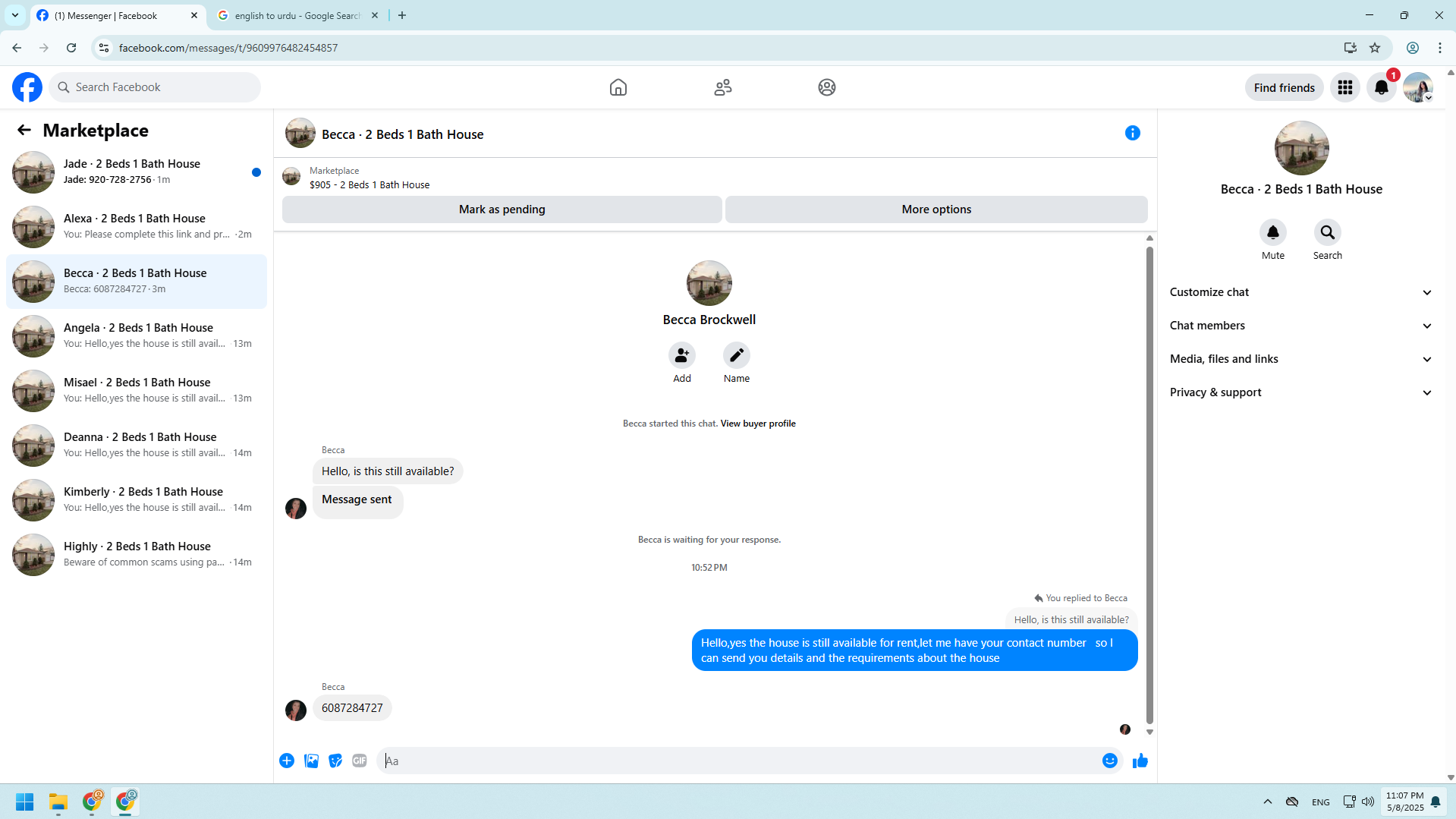Open Highly 2 Beds 1 Bath House chat

click(137, 555)
